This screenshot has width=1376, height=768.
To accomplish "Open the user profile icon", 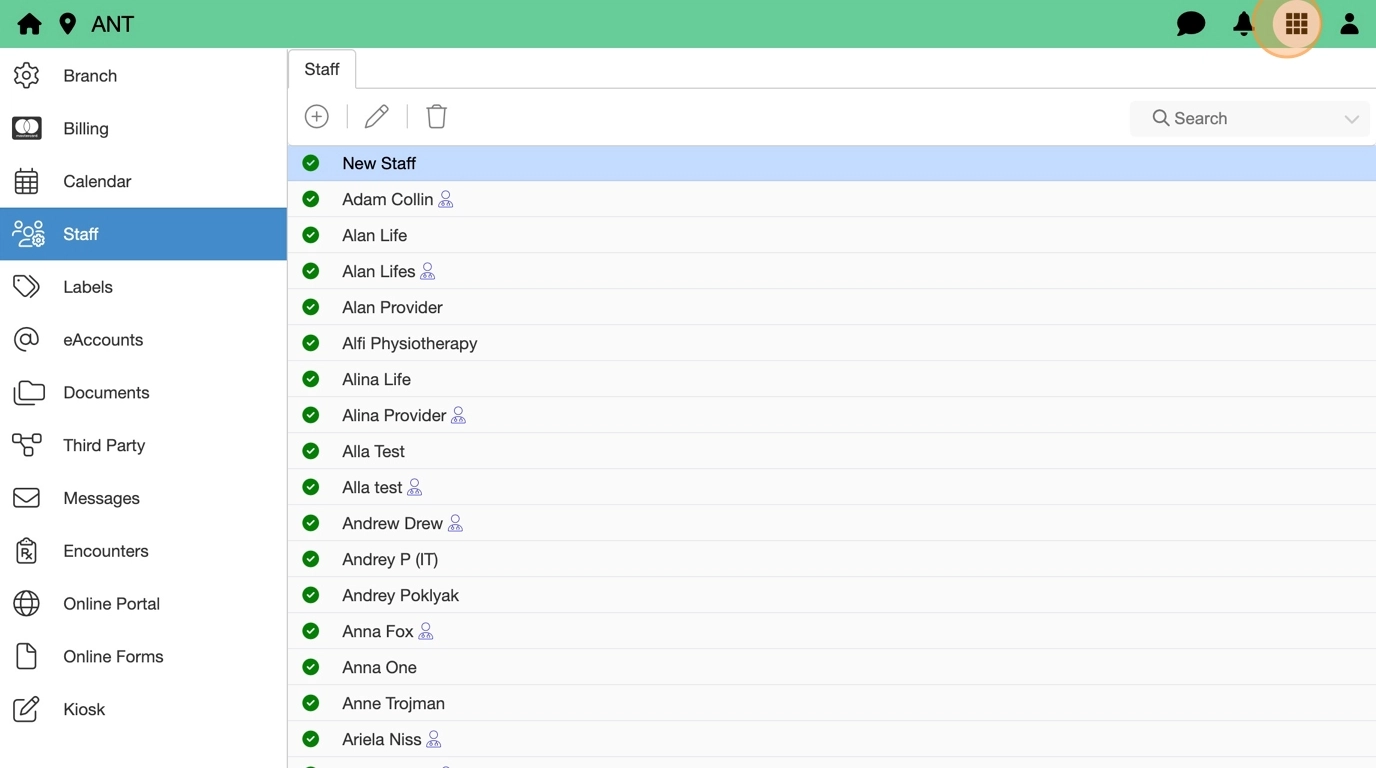I will pyautogui.click(x=1349, y=24).
